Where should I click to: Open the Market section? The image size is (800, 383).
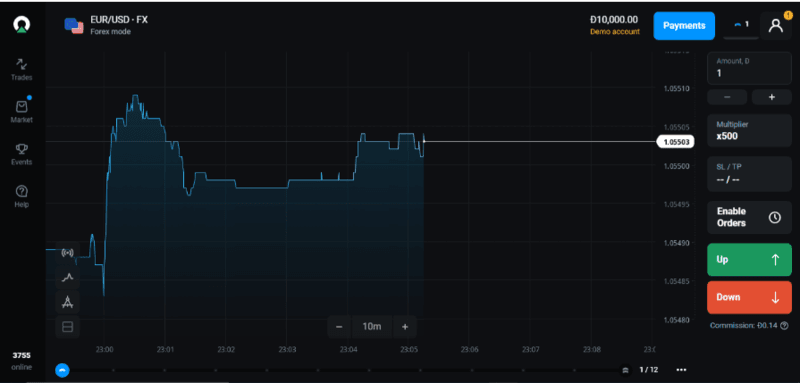(x=21, y=112)
